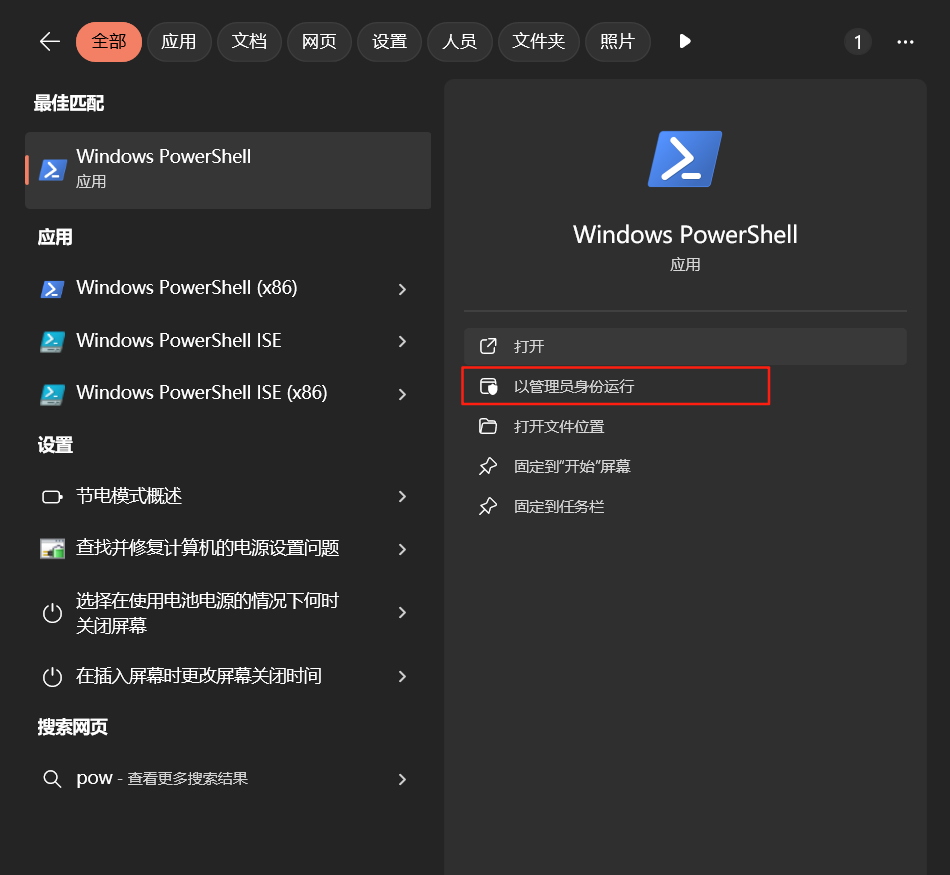This screenshot has width=950, height=875.
Task: Switch to the 文件夹 filter tab
Action: (x=539, y=42)
